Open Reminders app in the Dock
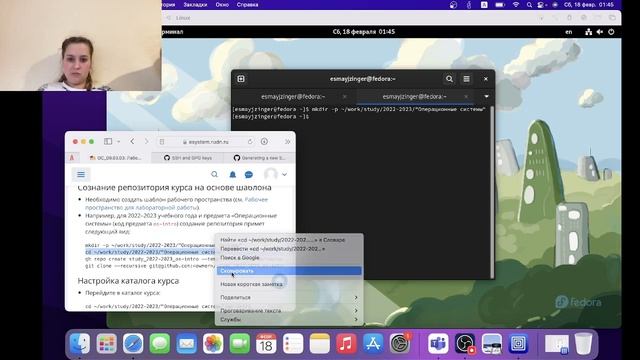 point(293,343)
